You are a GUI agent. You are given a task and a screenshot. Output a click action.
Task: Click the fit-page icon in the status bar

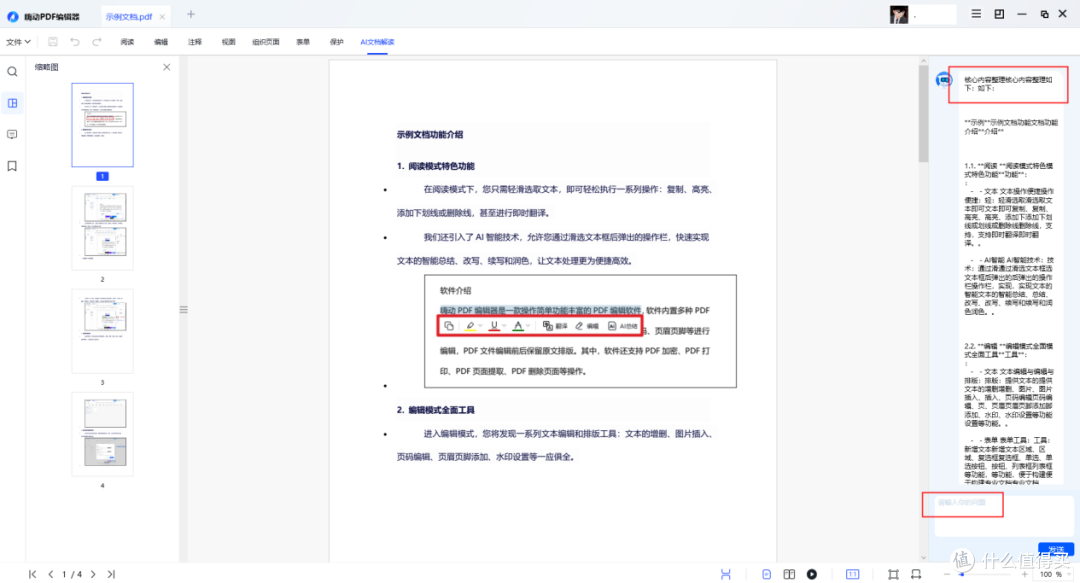click(x=893, y=574)
